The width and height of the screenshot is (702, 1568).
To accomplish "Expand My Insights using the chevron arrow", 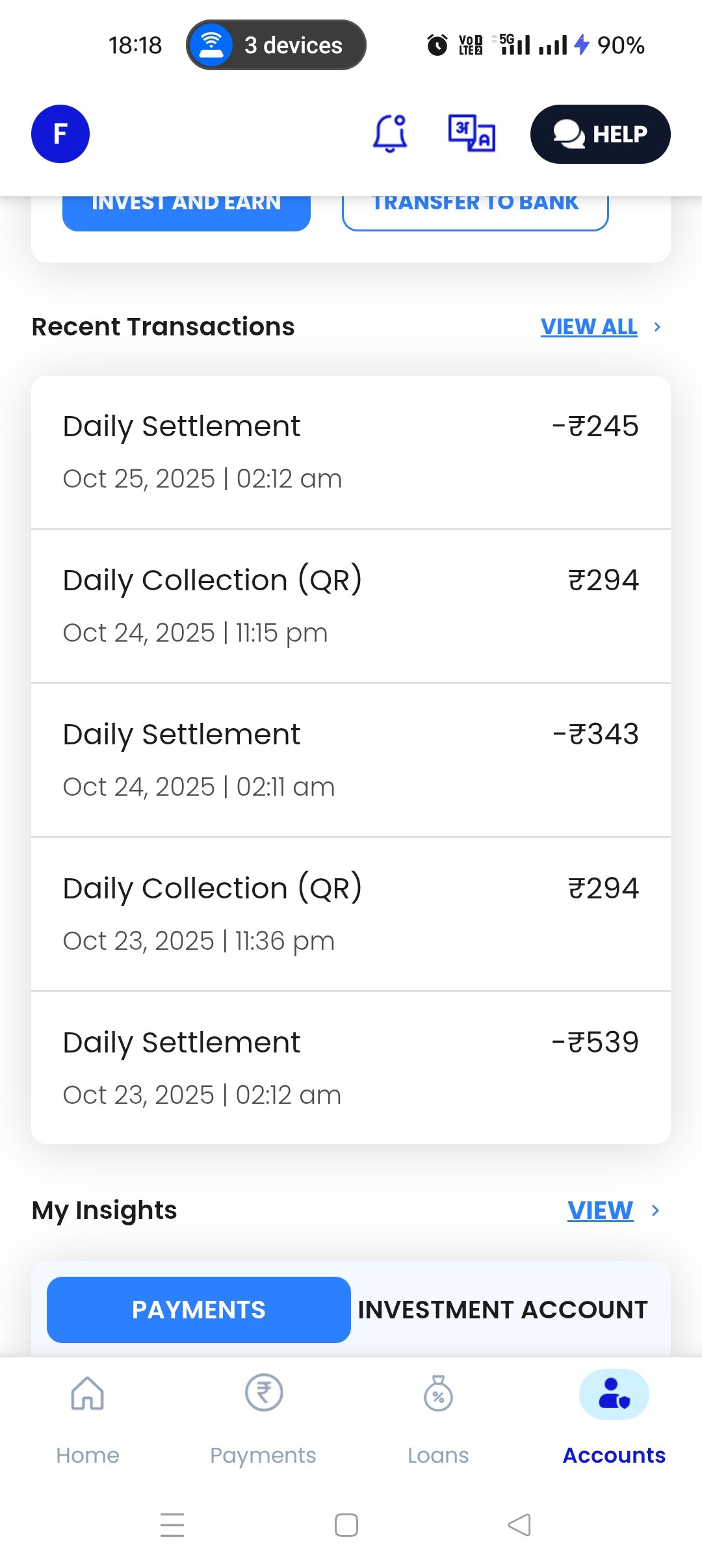I will point(655,1210).
